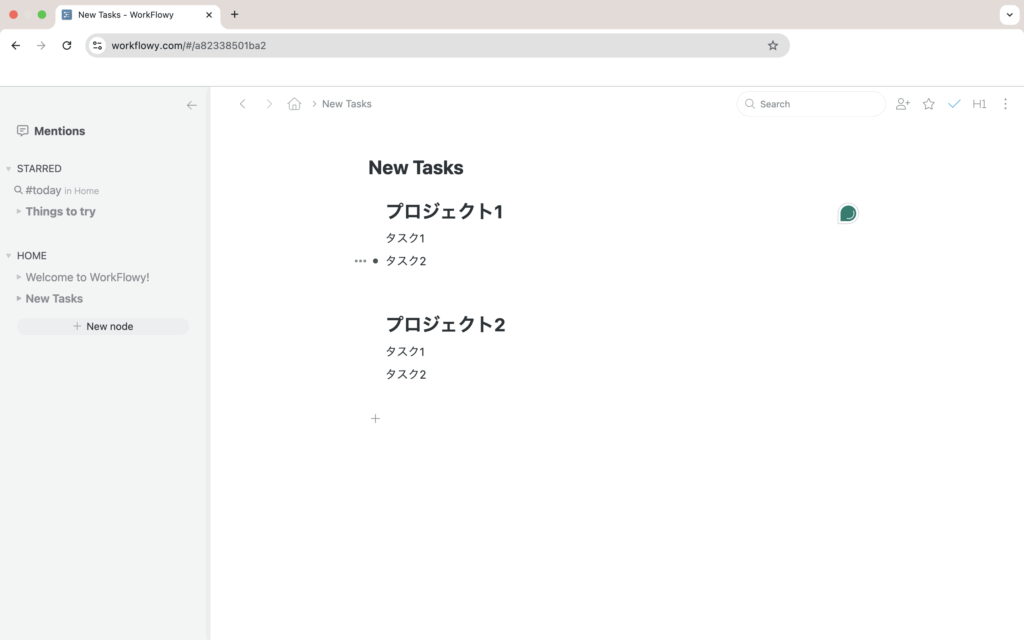Star the New Tasks page
This screenshot has width=1024, height=640.
point(928,104)
